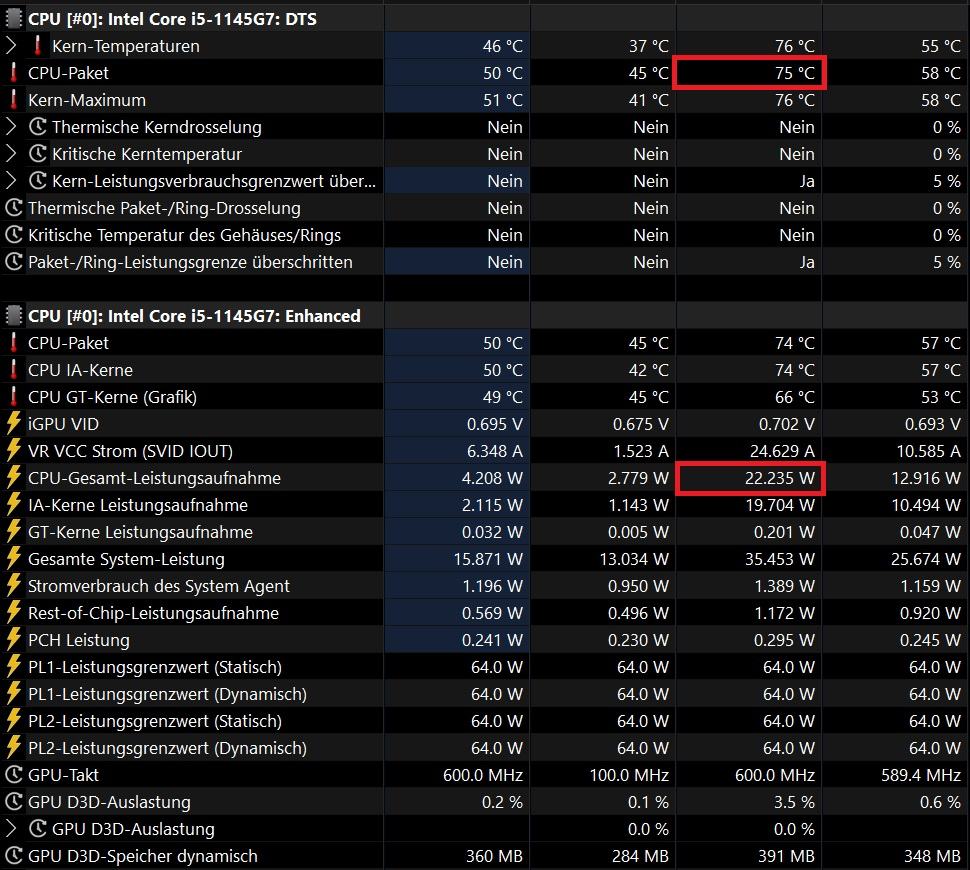This screenshot has height=870, width=970.
Task: Expand the nested GPU D3D-Auslastung row
Action: pyautogui.click(x=11, y=829)
